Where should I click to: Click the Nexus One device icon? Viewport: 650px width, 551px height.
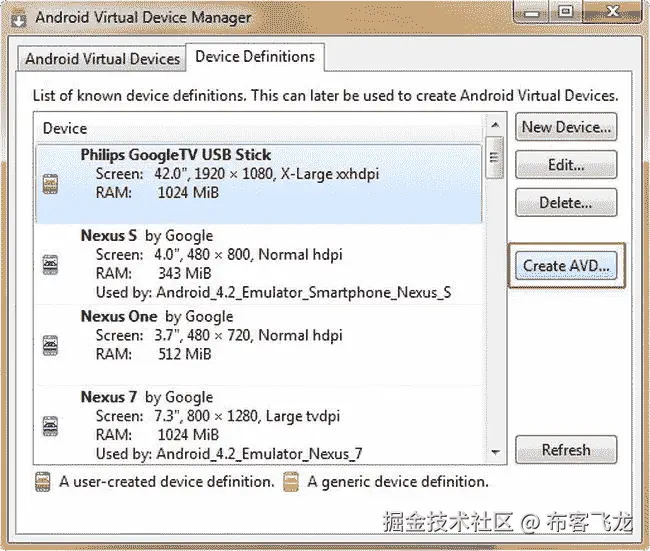[51, 345]
